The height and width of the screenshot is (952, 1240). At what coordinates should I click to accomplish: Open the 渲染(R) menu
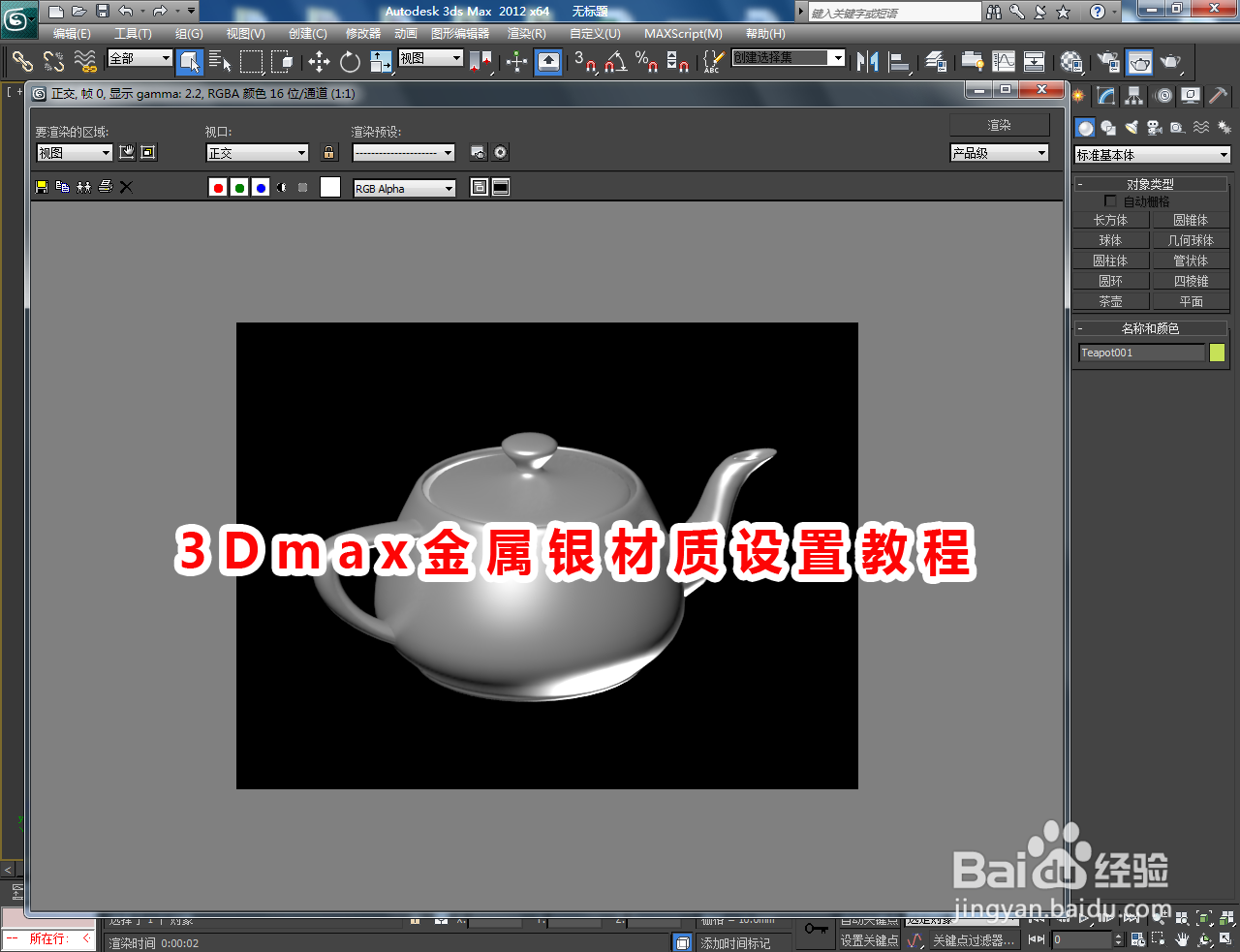[525, 34]
